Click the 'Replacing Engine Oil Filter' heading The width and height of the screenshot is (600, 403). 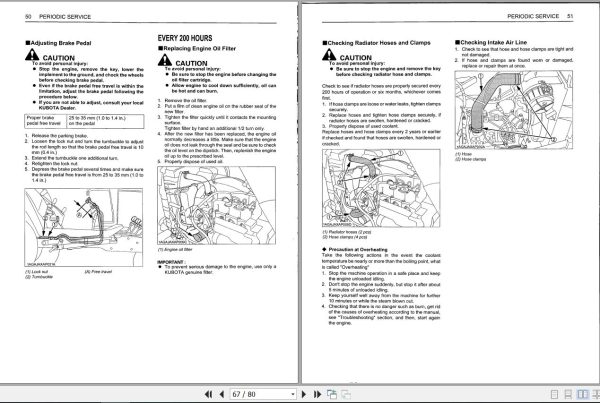click(197, 49)
